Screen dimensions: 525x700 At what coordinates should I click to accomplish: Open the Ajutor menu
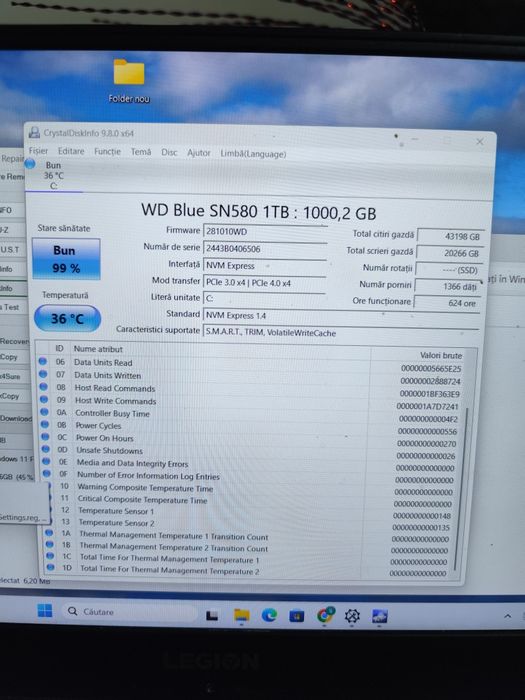click(199, 153)
